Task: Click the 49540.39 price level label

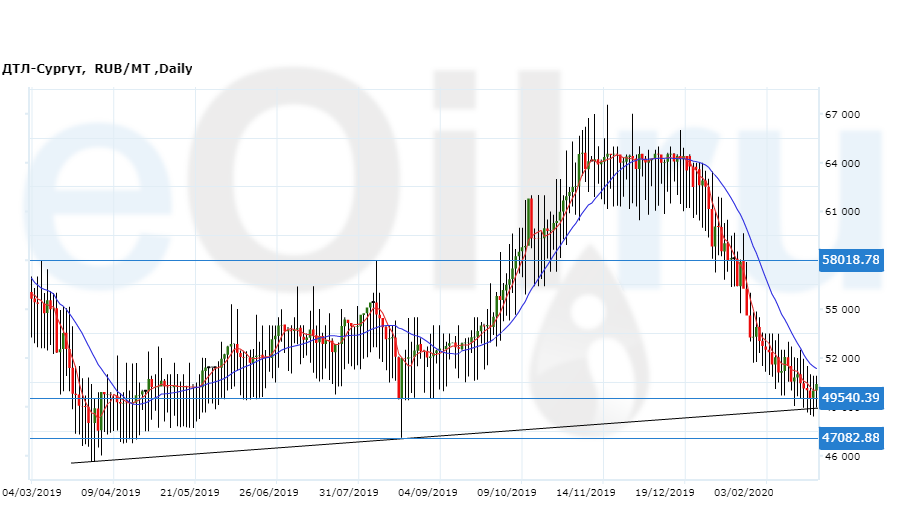Action: (x=851, y=398)
